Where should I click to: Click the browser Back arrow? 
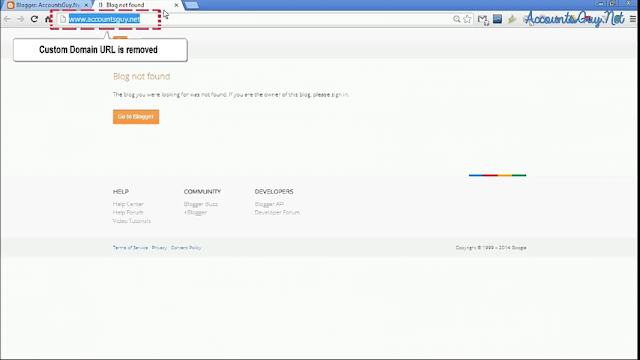coord(7,19)
